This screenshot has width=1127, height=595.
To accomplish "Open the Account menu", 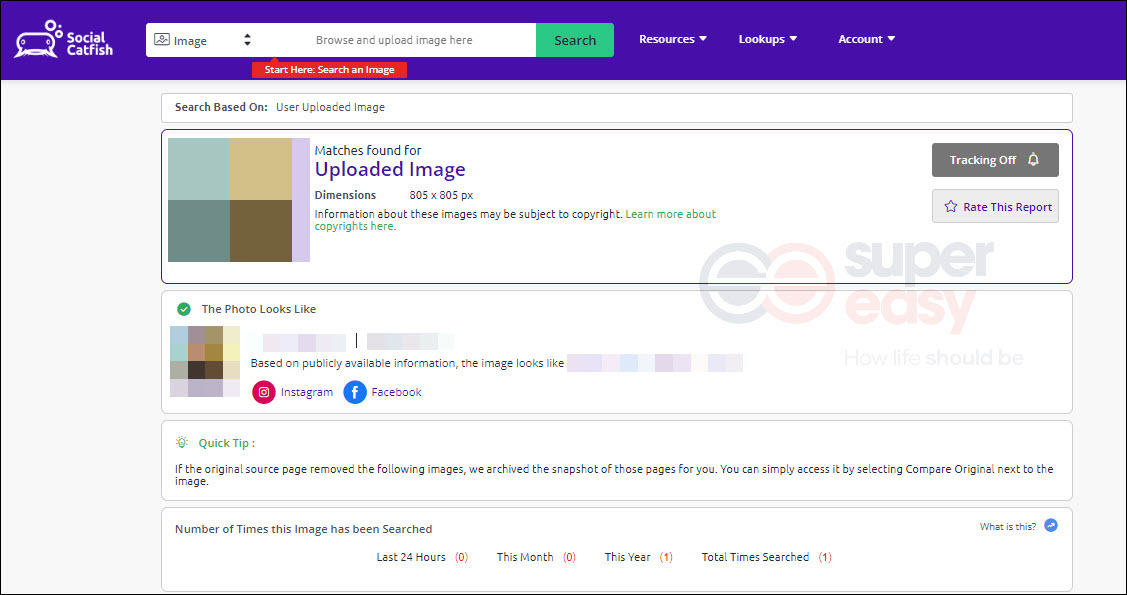I will (x=866, y=40).
